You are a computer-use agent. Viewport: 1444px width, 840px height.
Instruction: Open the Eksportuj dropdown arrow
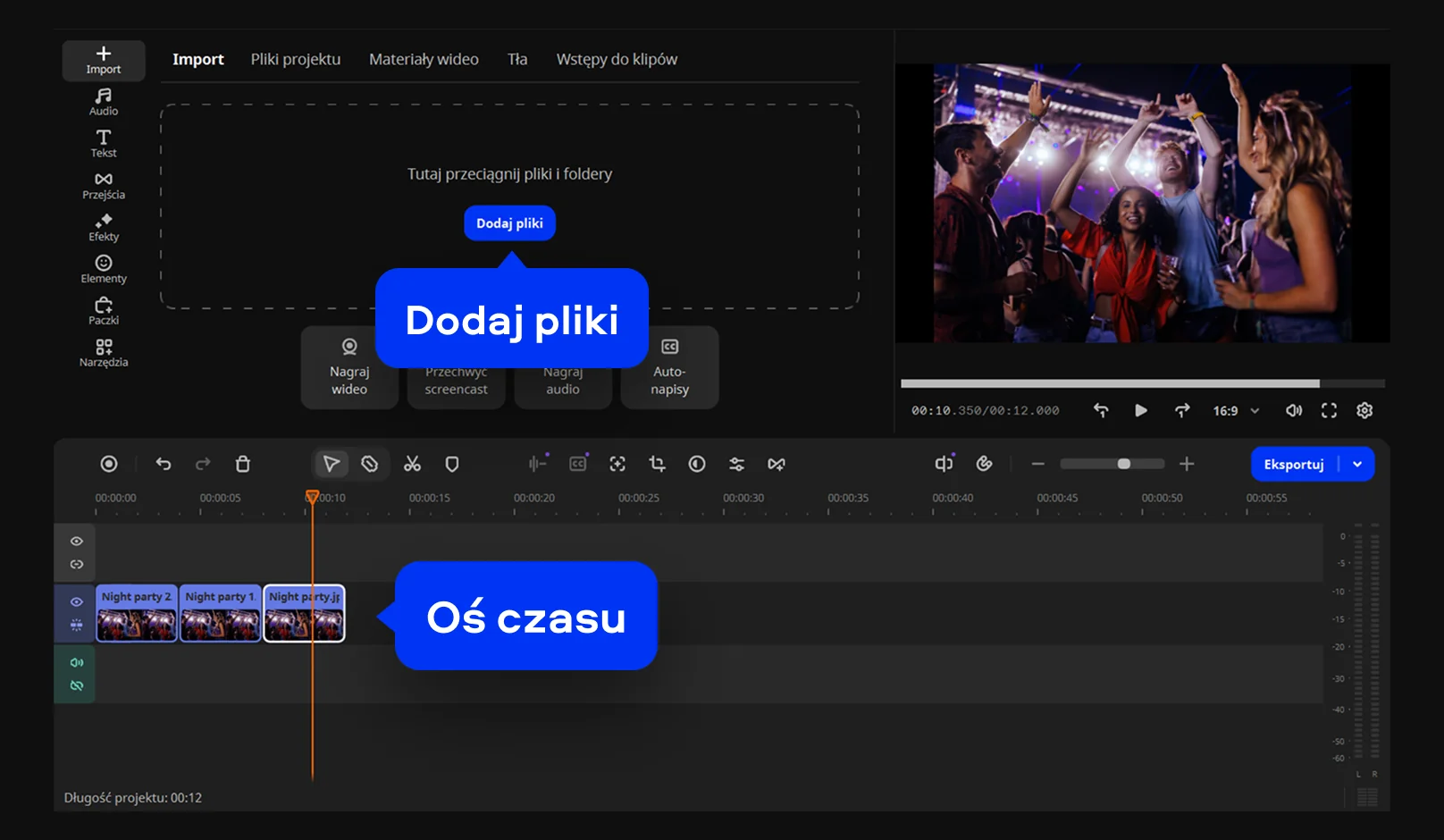(1357, 464)
